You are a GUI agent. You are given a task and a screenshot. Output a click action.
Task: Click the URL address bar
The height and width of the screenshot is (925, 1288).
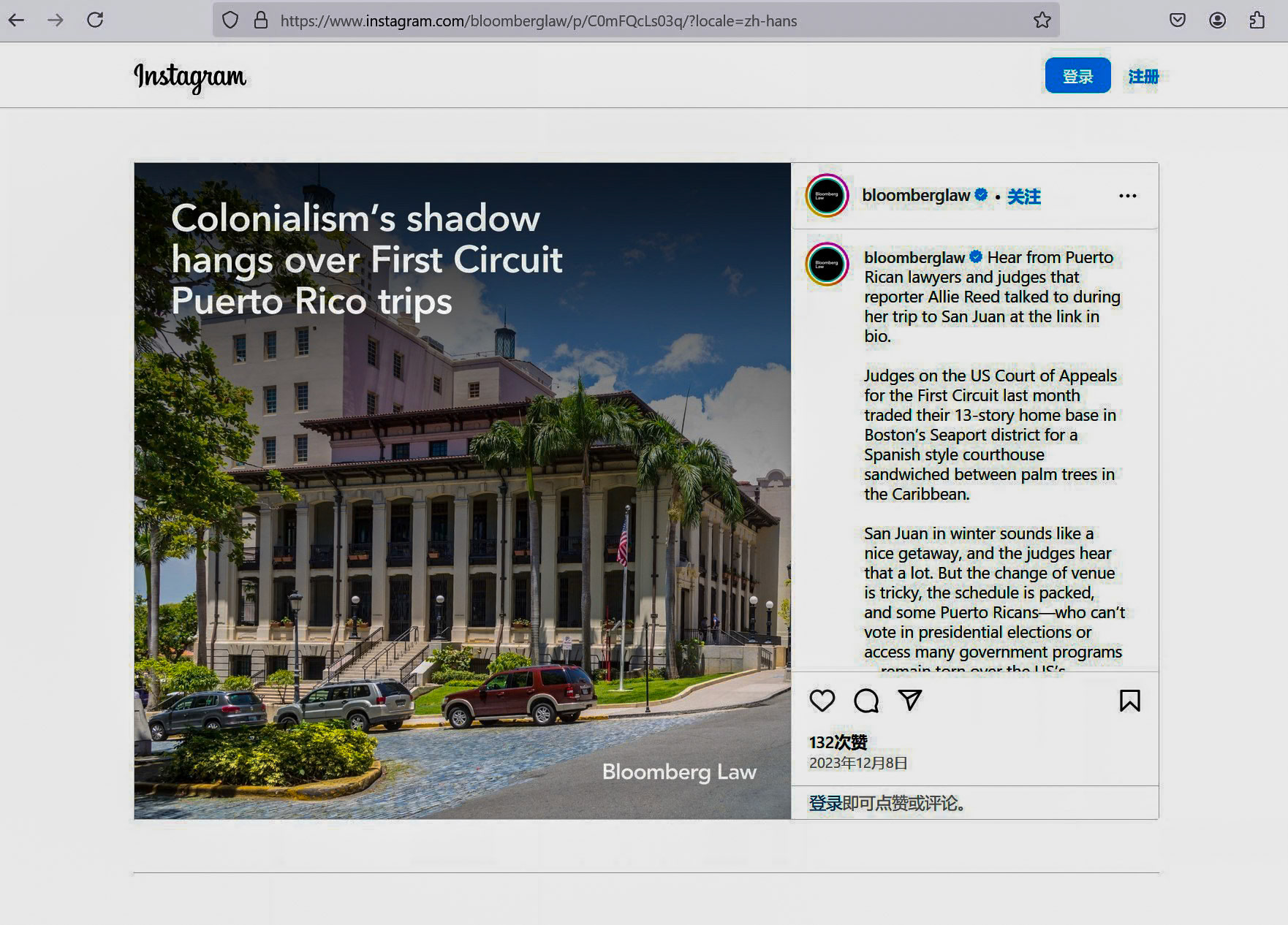[636, 20]
